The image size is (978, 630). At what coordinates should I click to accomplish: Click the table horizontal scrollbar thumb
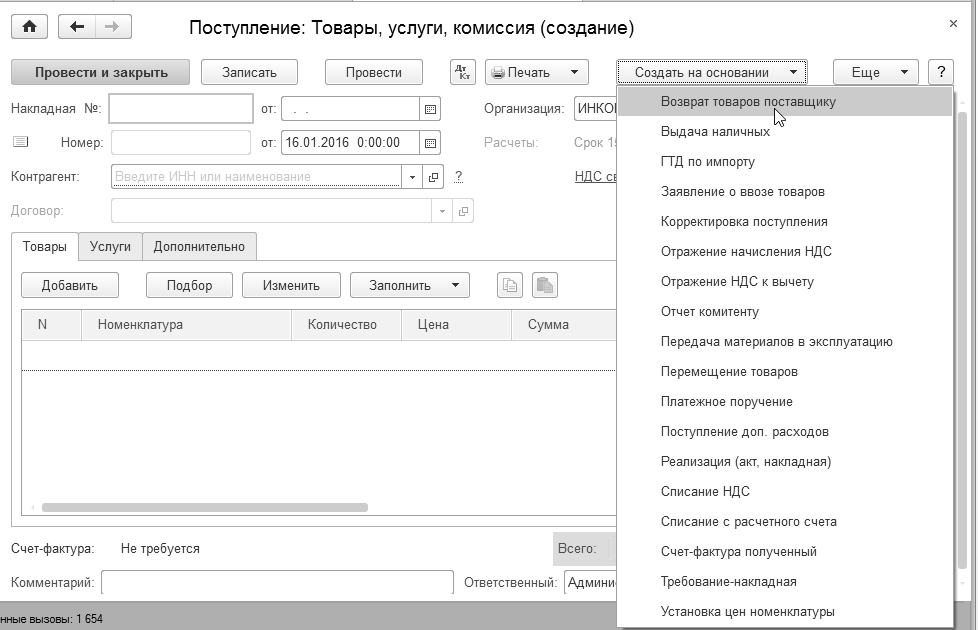pos(205,508)
